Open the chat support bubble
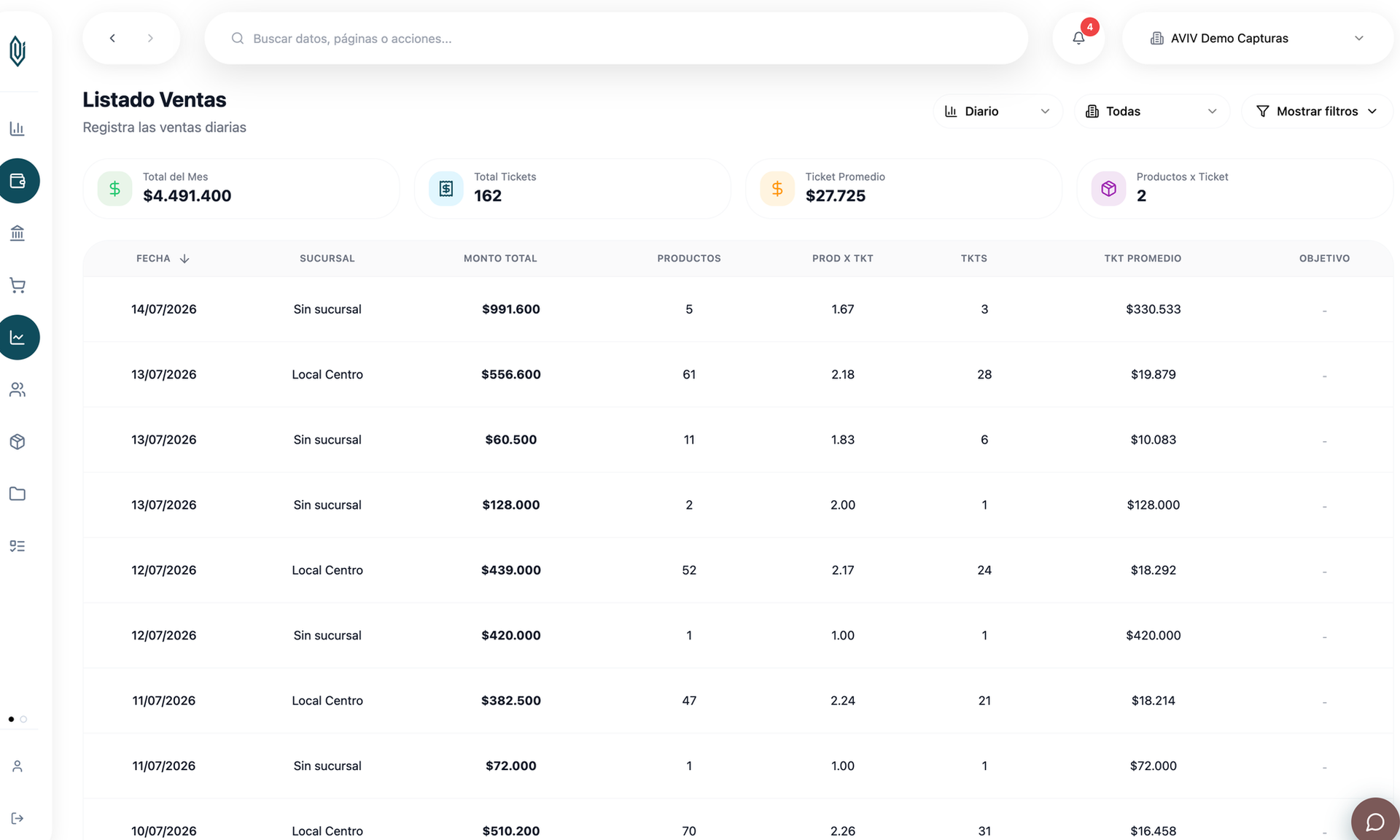Image resolution: width=1400 pixels, height=840 pixels. click(1375, 822)
